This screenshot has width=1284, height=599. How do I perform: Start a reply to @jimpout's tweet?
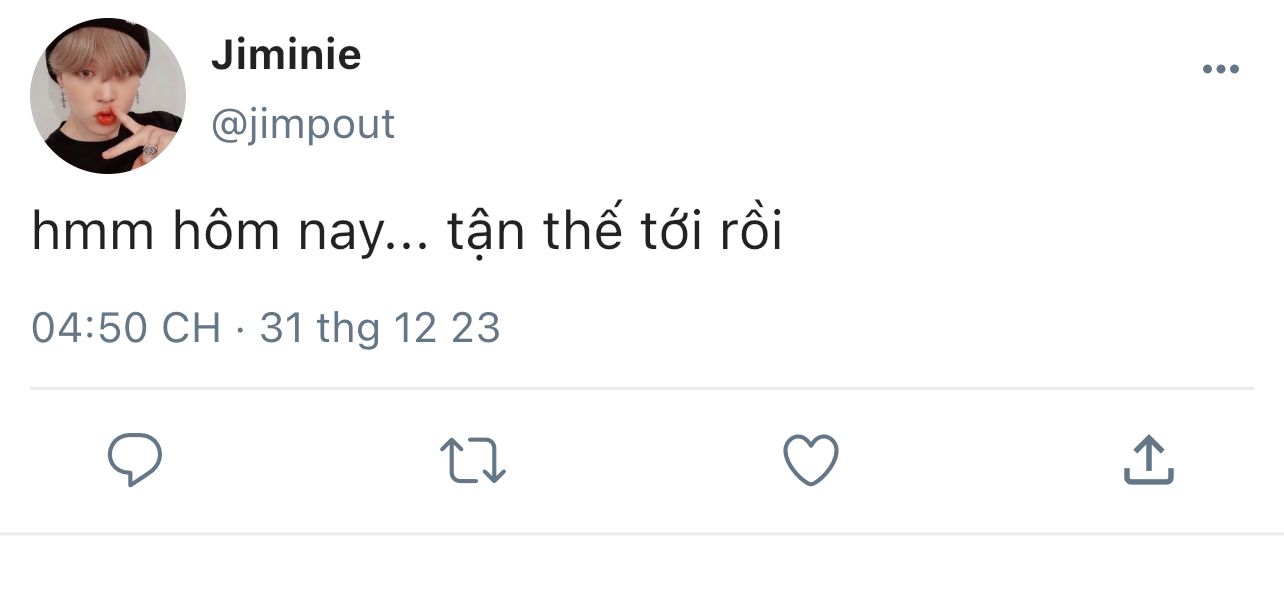pos(135,460)
